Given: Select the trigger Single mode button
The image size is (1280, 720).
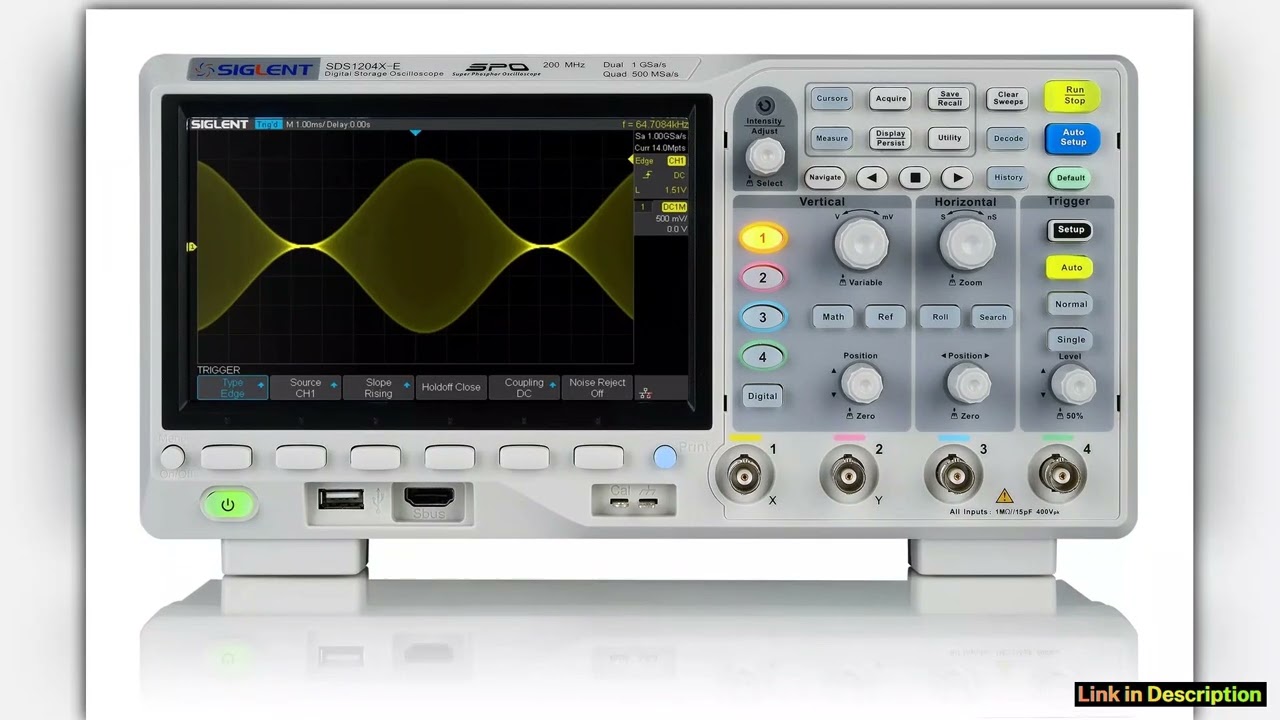Looking at the screenshot, I should 1070,339.
